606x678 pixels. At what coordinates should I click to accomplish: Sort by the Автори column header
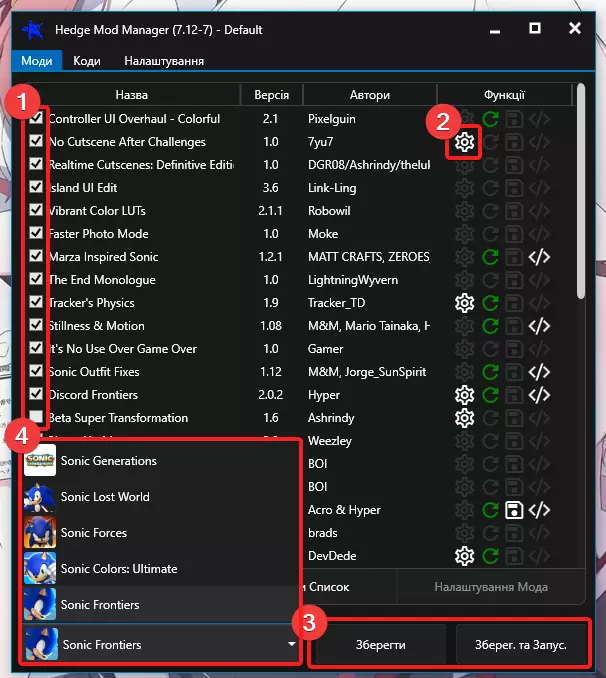click(370, 95)
